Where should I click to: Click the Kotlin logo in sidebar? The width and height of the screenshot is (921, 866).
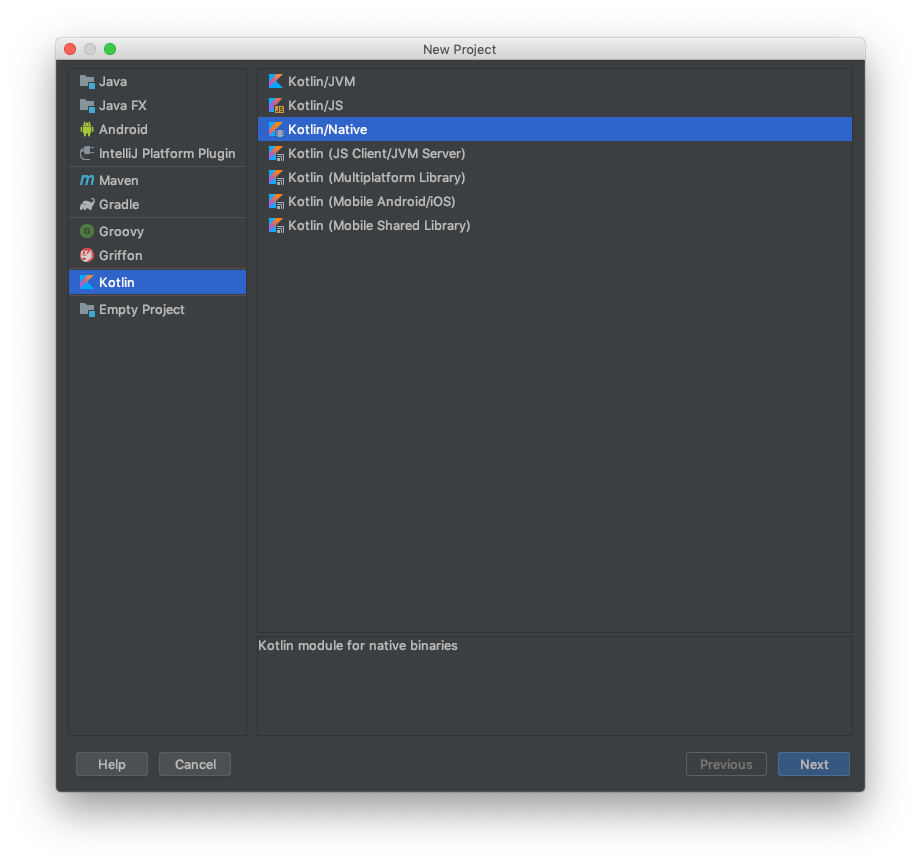tap(87, 283)
